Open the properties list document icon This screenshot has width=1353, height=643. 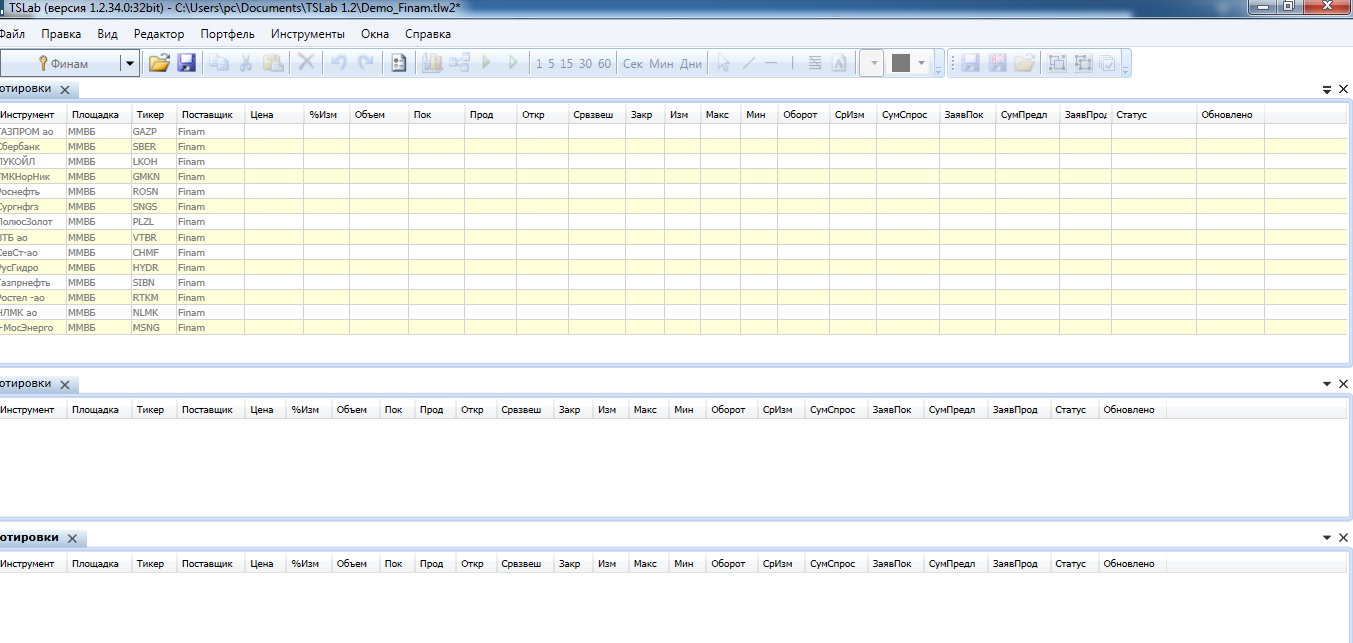[399, 63]
